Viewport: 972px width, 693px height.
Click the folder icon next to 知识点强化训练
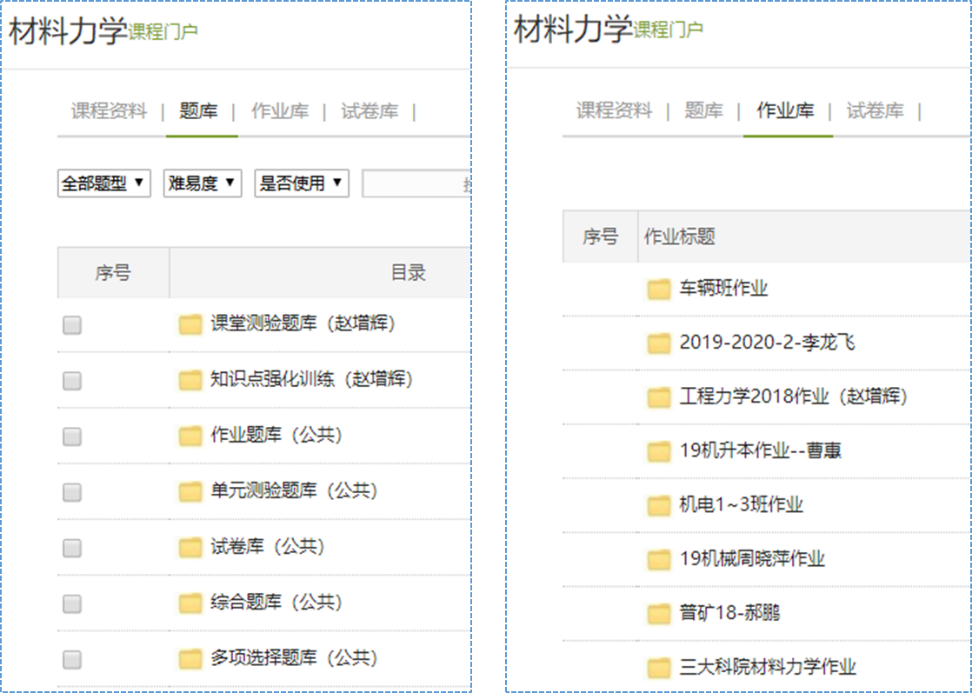click(x=190, y=380)
